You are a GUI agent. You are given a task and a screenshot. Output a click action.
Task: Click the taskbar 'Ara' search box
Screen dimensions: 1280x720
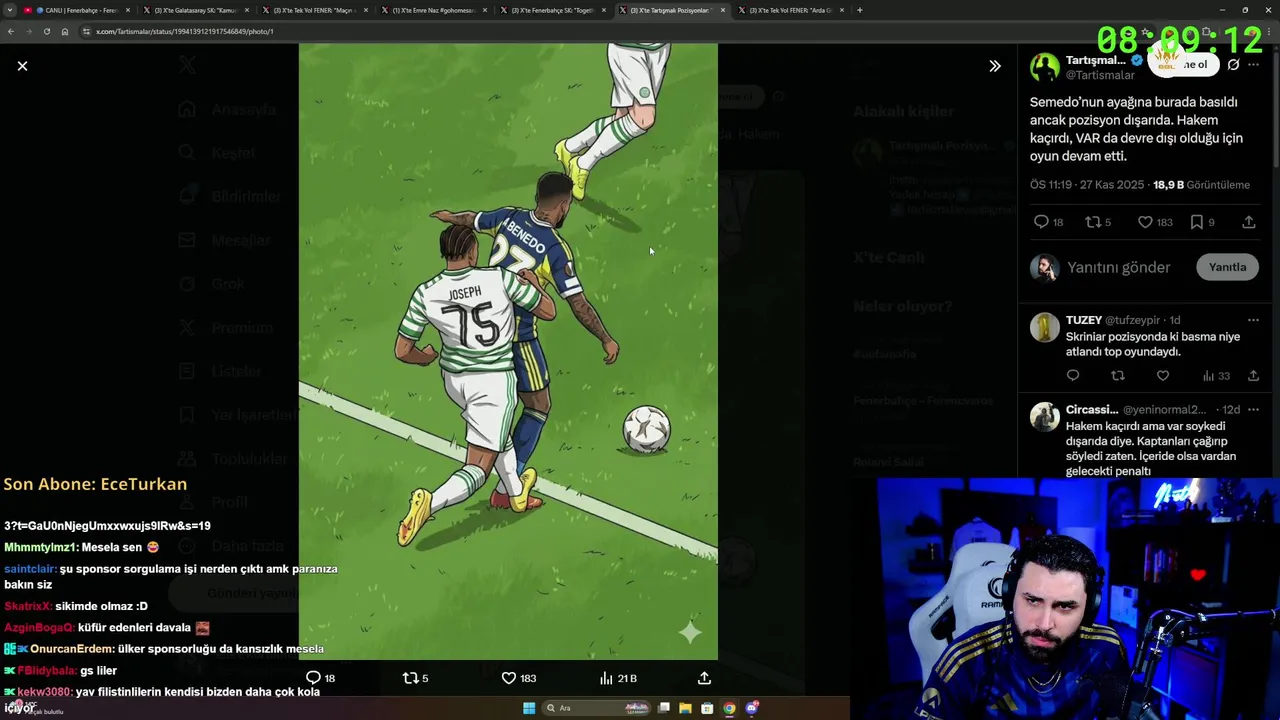pos(596,708)
